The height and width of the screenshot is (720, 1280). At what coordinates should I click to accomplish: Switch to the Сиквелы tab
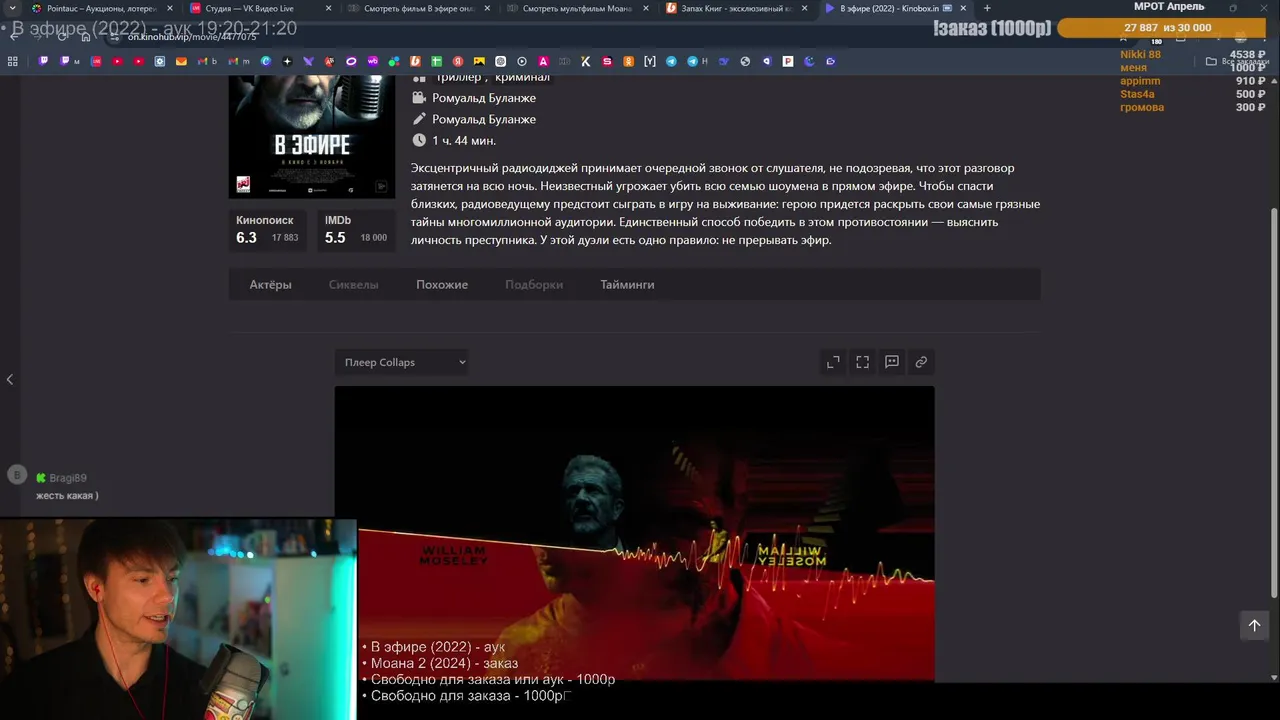point(353,285)
